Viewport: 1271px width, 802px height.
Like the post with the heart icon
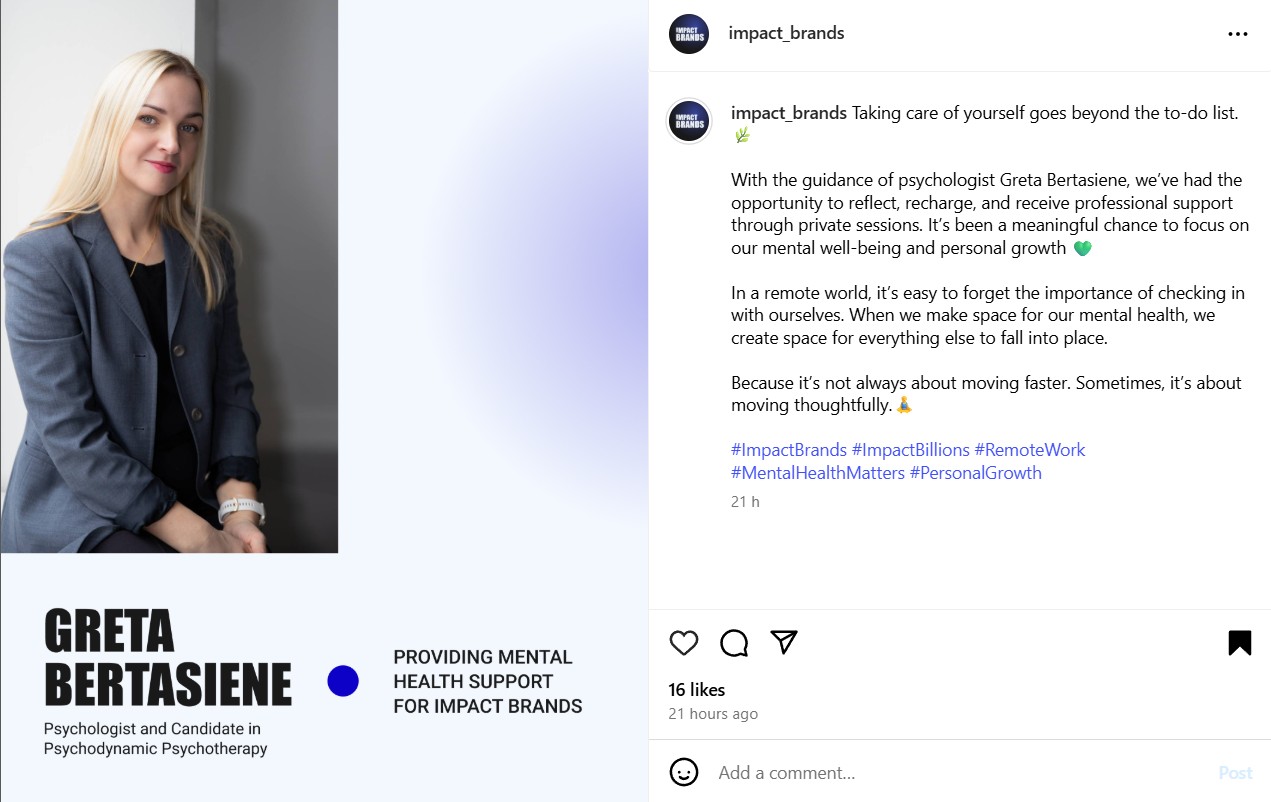(x=684, y=643)
